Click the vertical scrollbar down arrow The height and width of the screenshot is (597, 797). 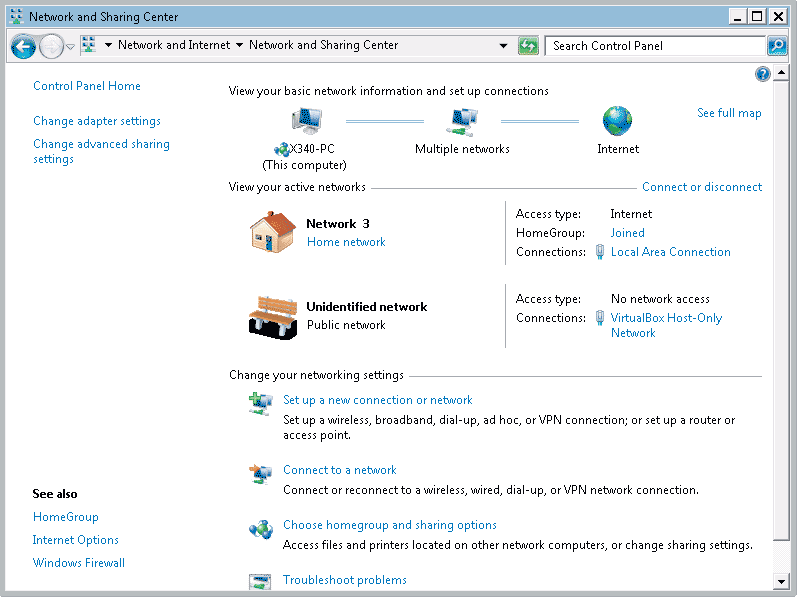pos(782,581)
